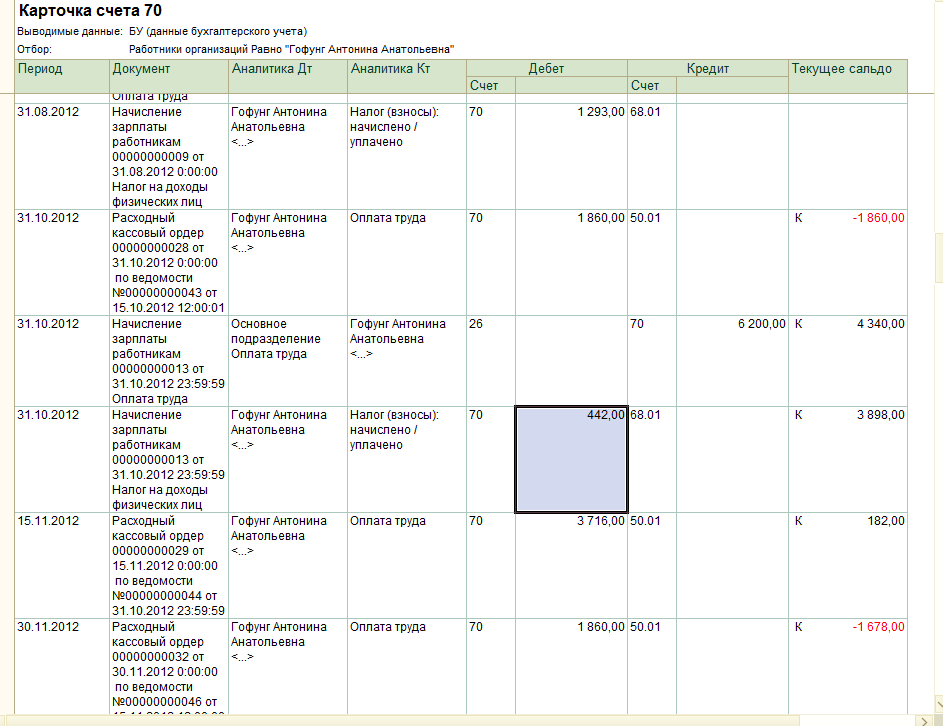
Task: Click the "БУ (данные бухгалтерского учета)" text
Action: (218, 31)
